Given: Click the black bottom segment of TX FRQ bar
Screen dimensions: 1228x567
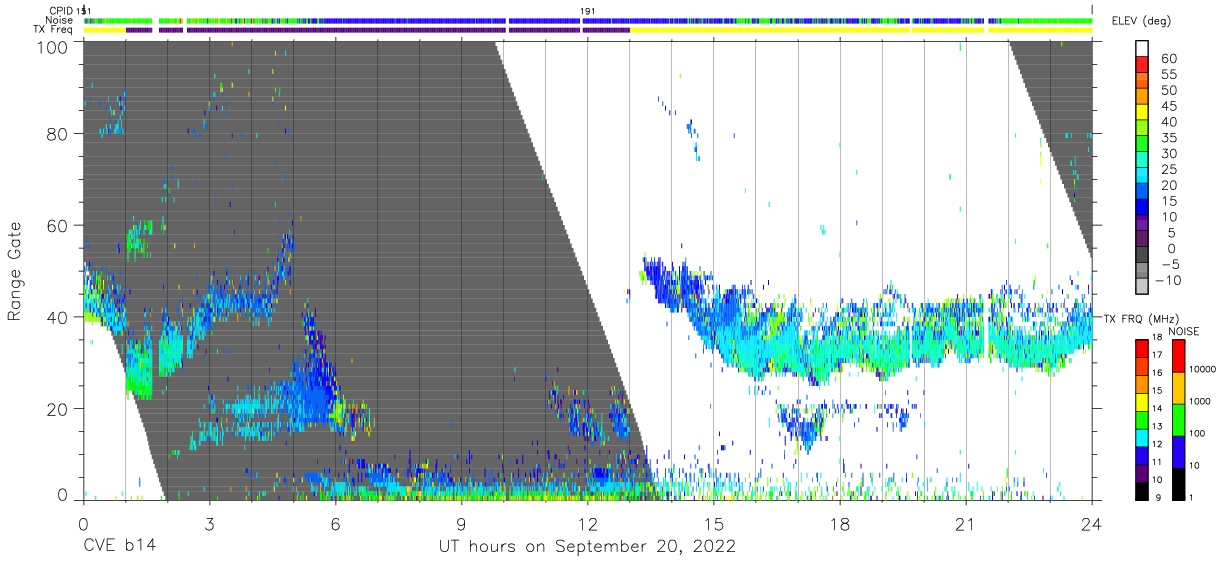Looking at the screenshot, I should click(x=1141, y=491).
